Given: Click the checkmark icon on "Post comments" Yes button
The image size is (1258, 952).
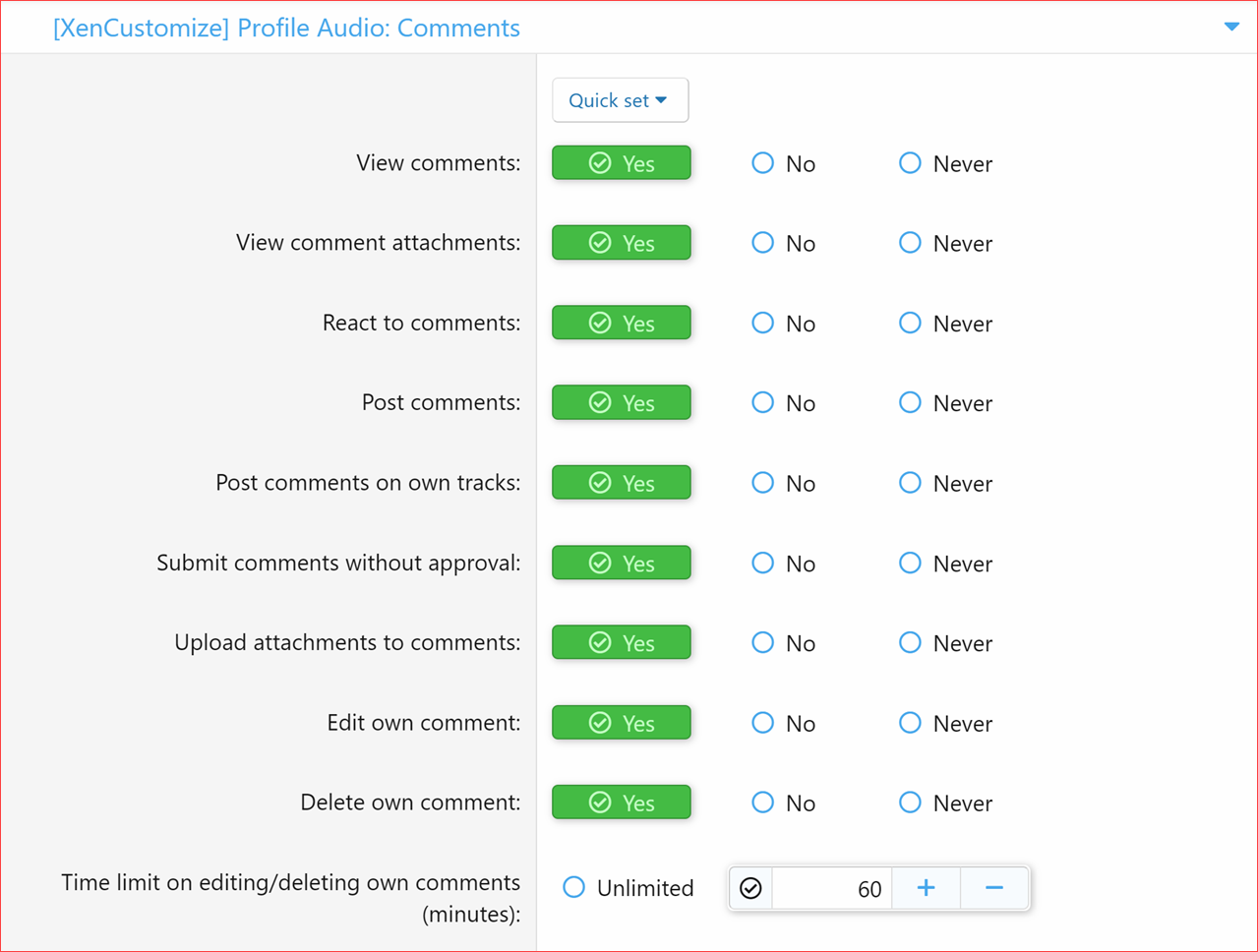Looking at the screenshot, I should (600, 402).
